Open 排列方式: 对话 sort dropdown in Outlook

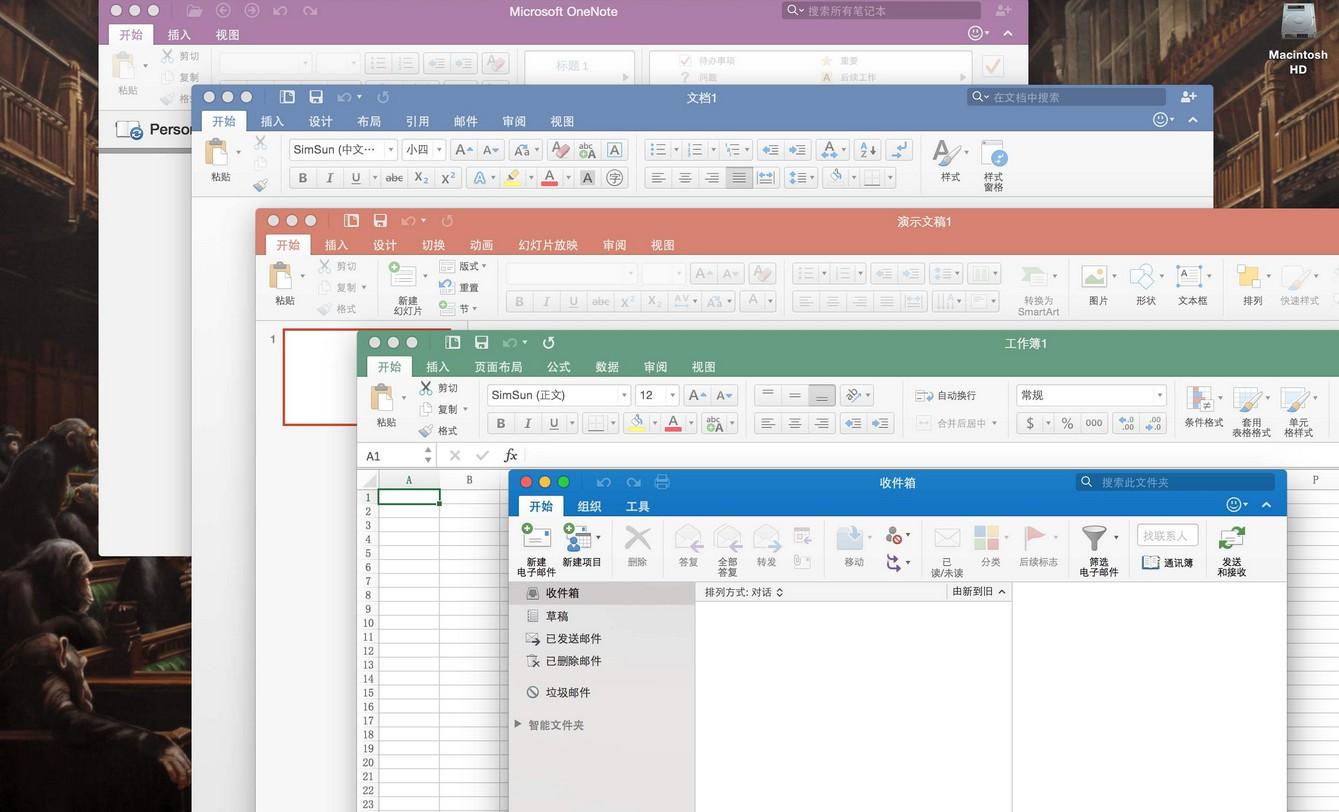click(x=744, y=592)
